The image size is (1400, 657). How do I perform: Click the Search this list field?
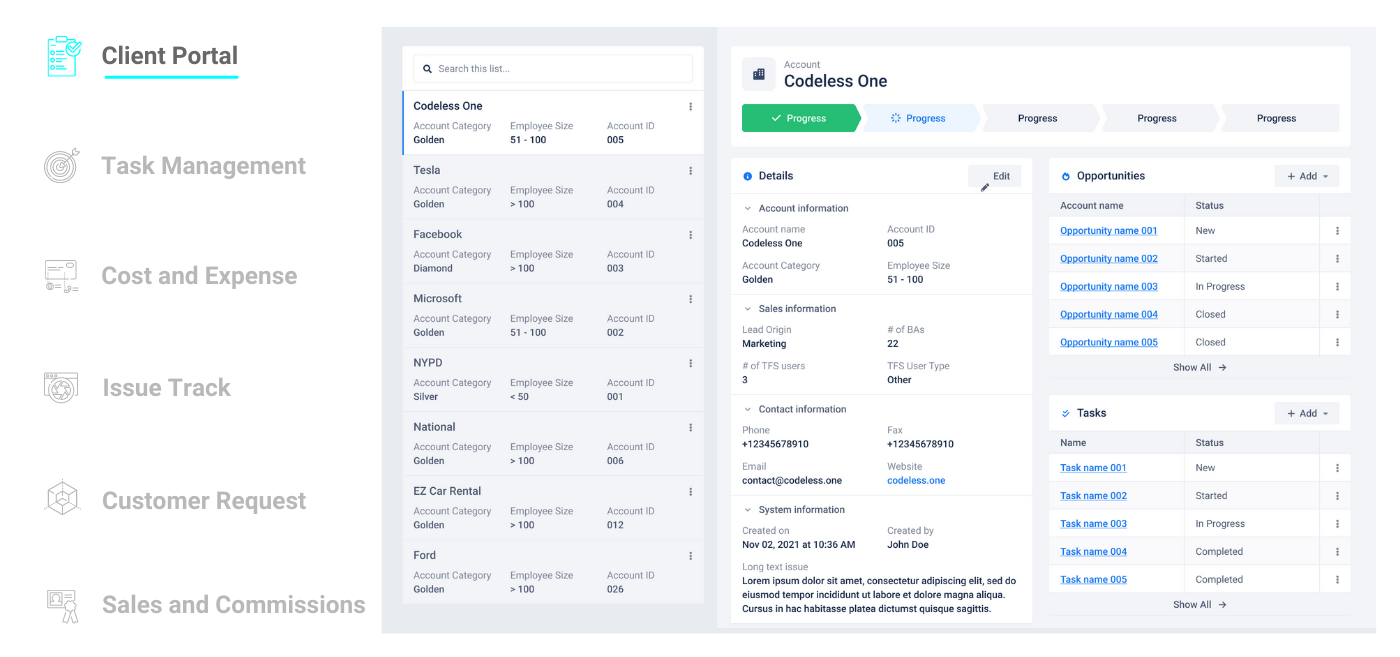553,69
